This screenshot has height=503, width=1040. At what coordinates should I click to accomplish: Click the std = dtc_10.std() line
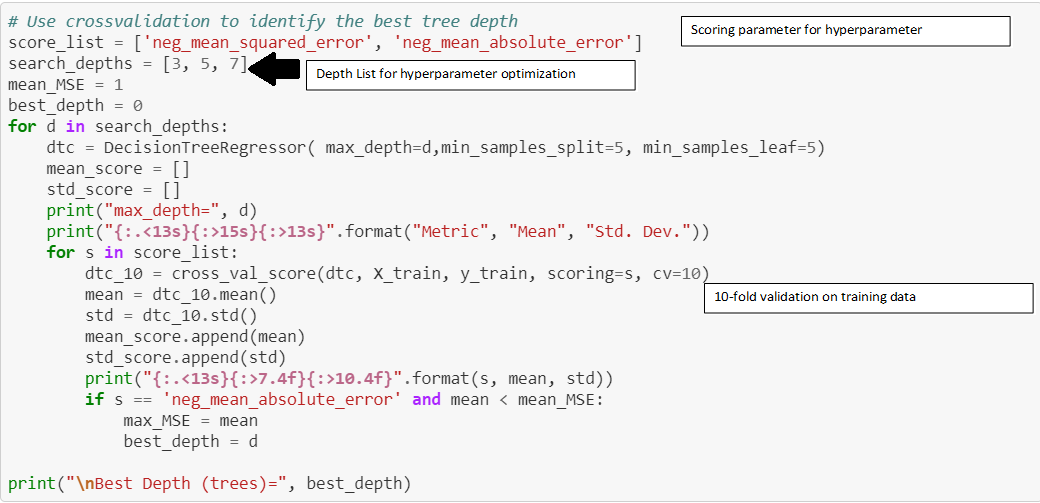171,315
